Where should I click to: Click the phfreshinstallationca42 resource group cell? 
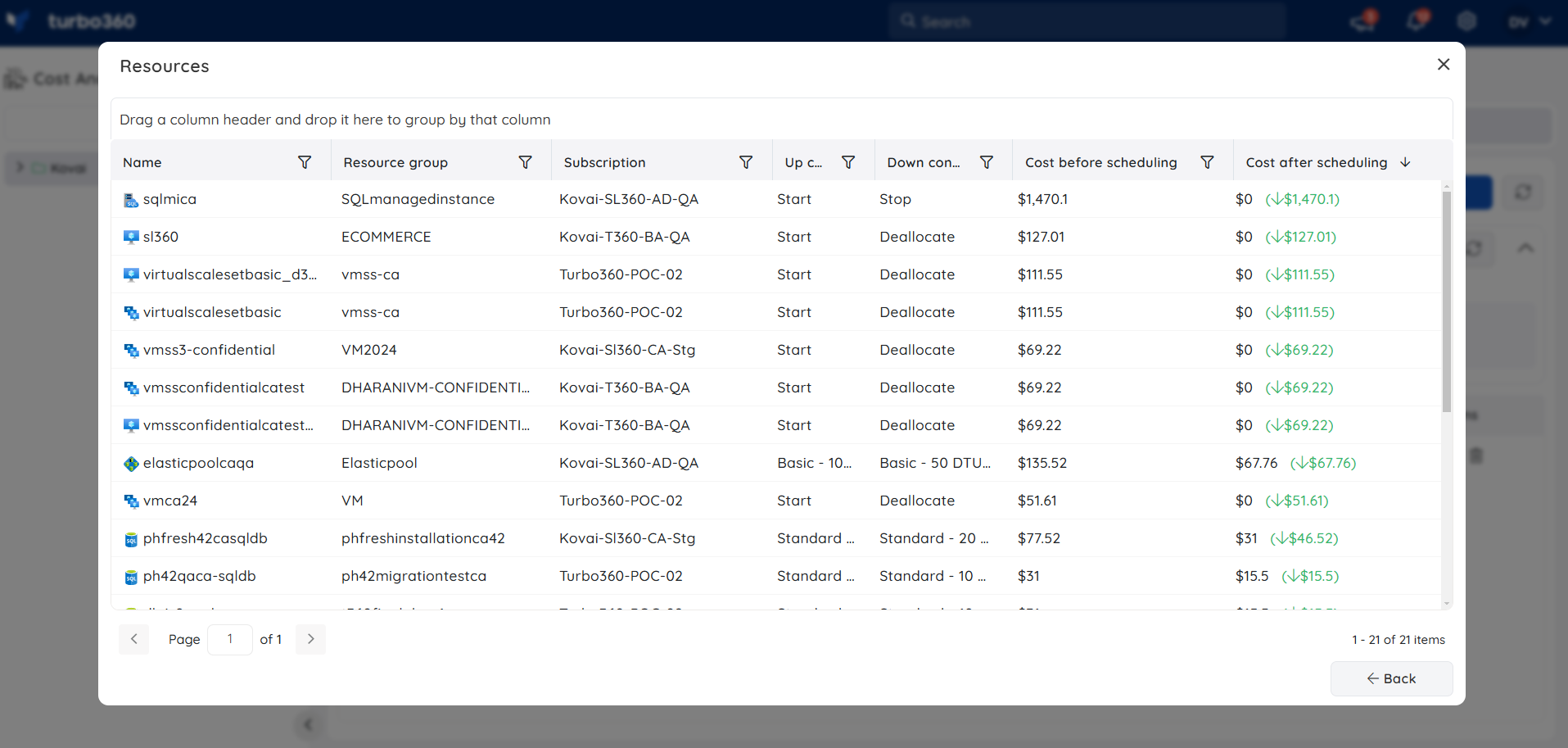point(423,538)
